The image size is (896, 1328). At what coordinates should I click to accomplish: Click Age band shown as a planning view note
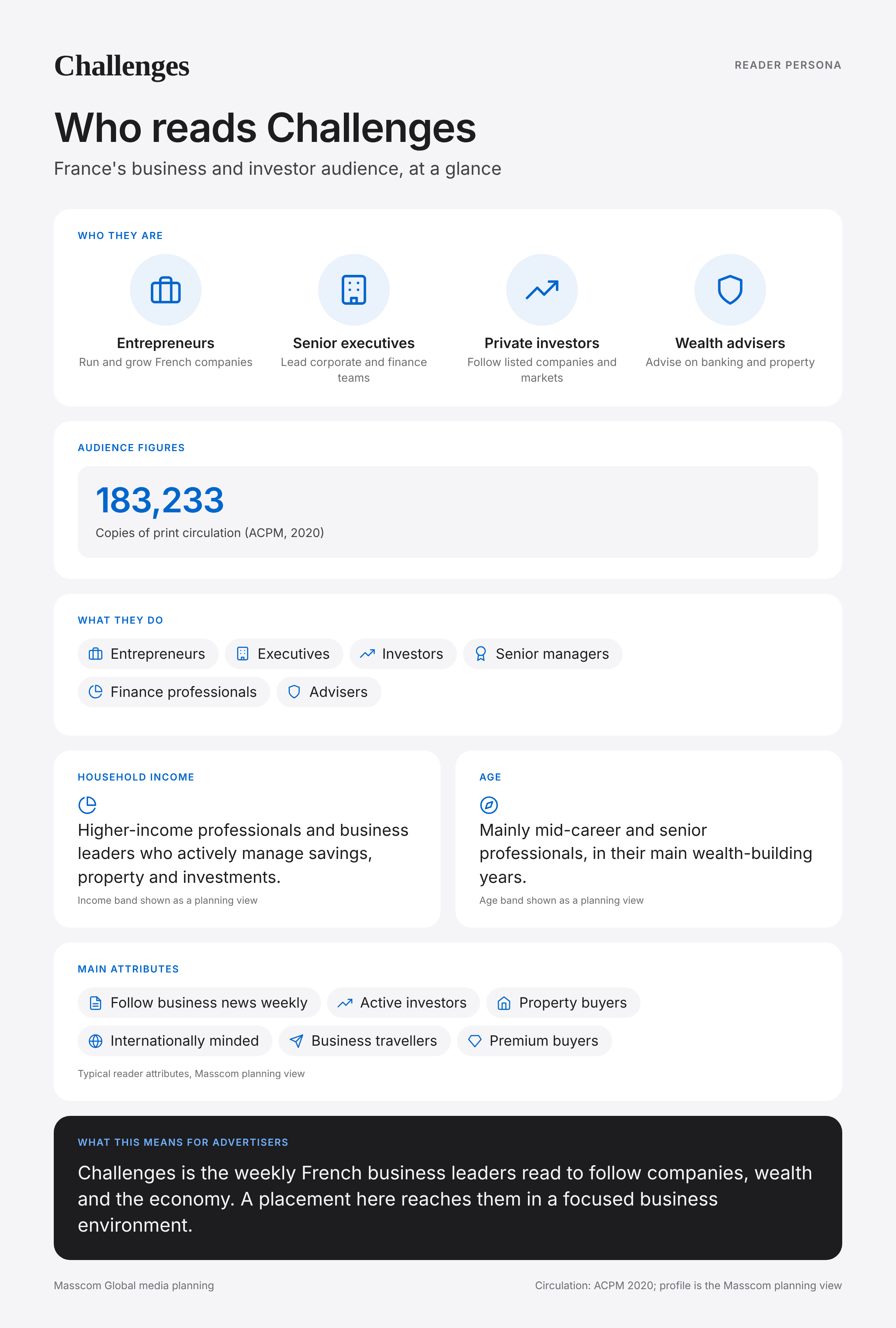click(561, 900)
